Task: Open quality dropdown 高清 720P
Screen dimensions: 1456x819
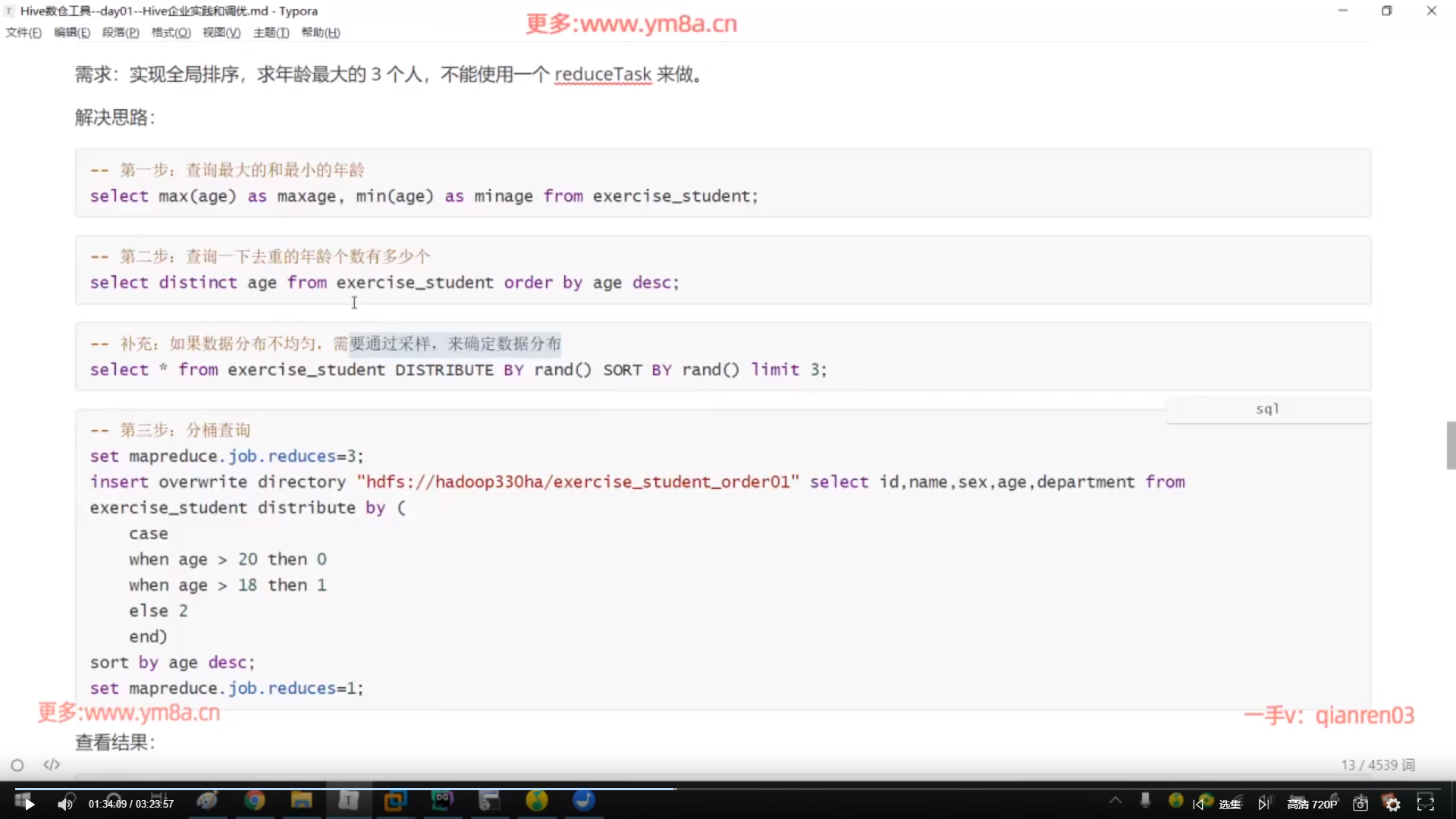Action: [1312, 804]
